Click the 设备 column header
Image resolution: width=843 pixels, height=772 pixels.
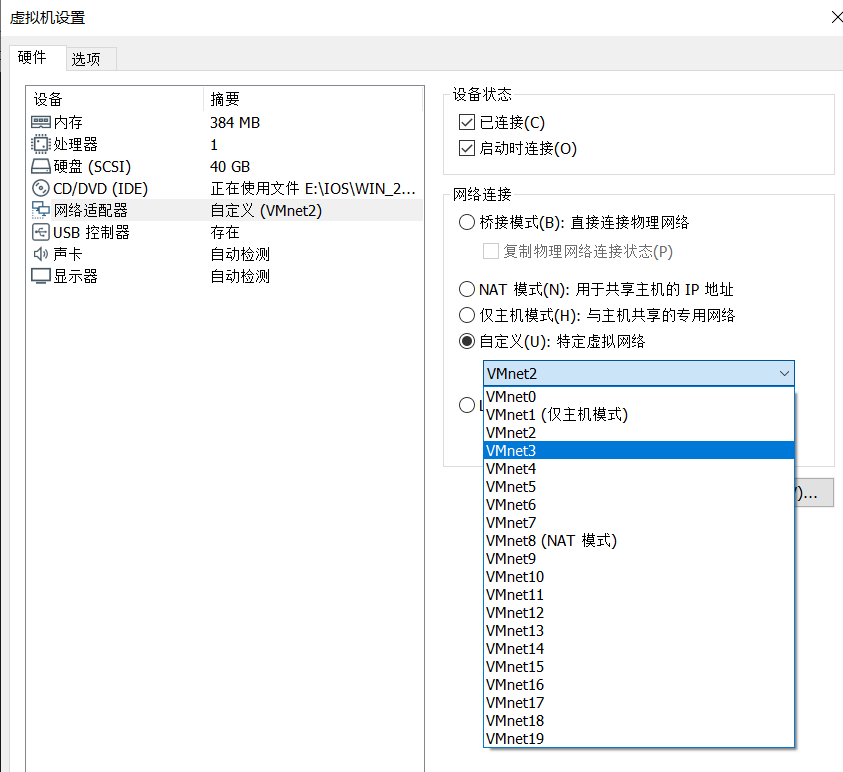tap(115, 99)
